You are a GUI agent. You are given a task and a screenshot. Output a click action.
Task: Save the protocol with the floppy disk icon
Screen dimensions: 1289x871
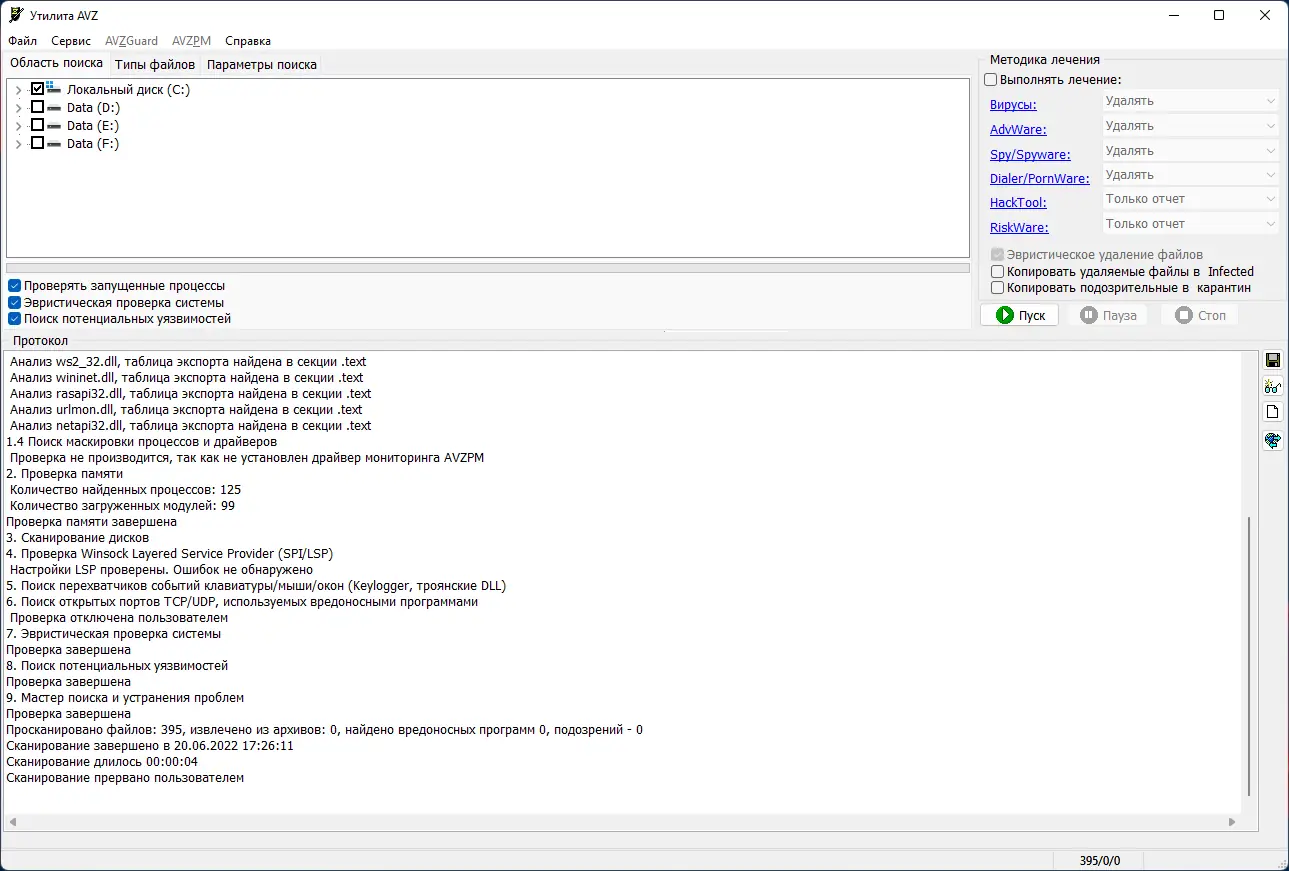point(1273,360)
